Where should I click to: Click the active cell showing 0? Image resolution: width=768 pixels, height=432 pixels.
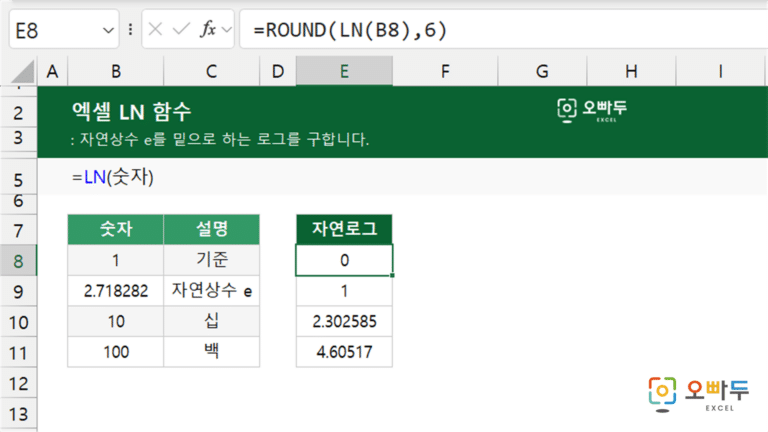(344, 260)
